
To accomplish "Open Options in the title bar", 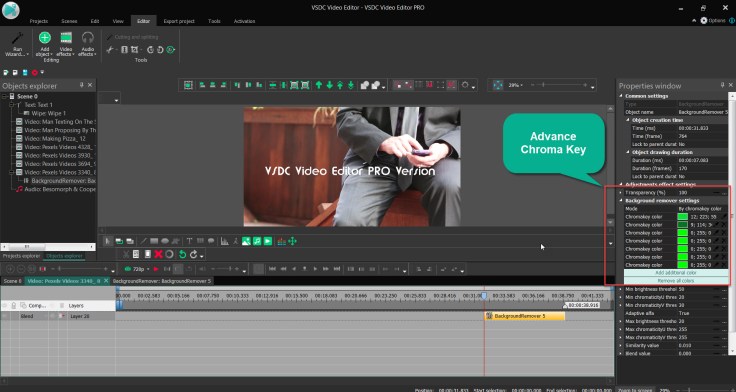I will point(713,21).
